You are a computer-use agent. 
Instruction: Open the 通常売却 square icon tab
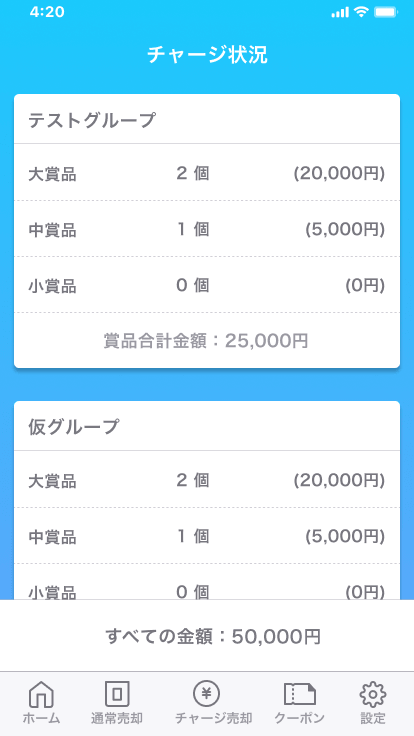117,694
